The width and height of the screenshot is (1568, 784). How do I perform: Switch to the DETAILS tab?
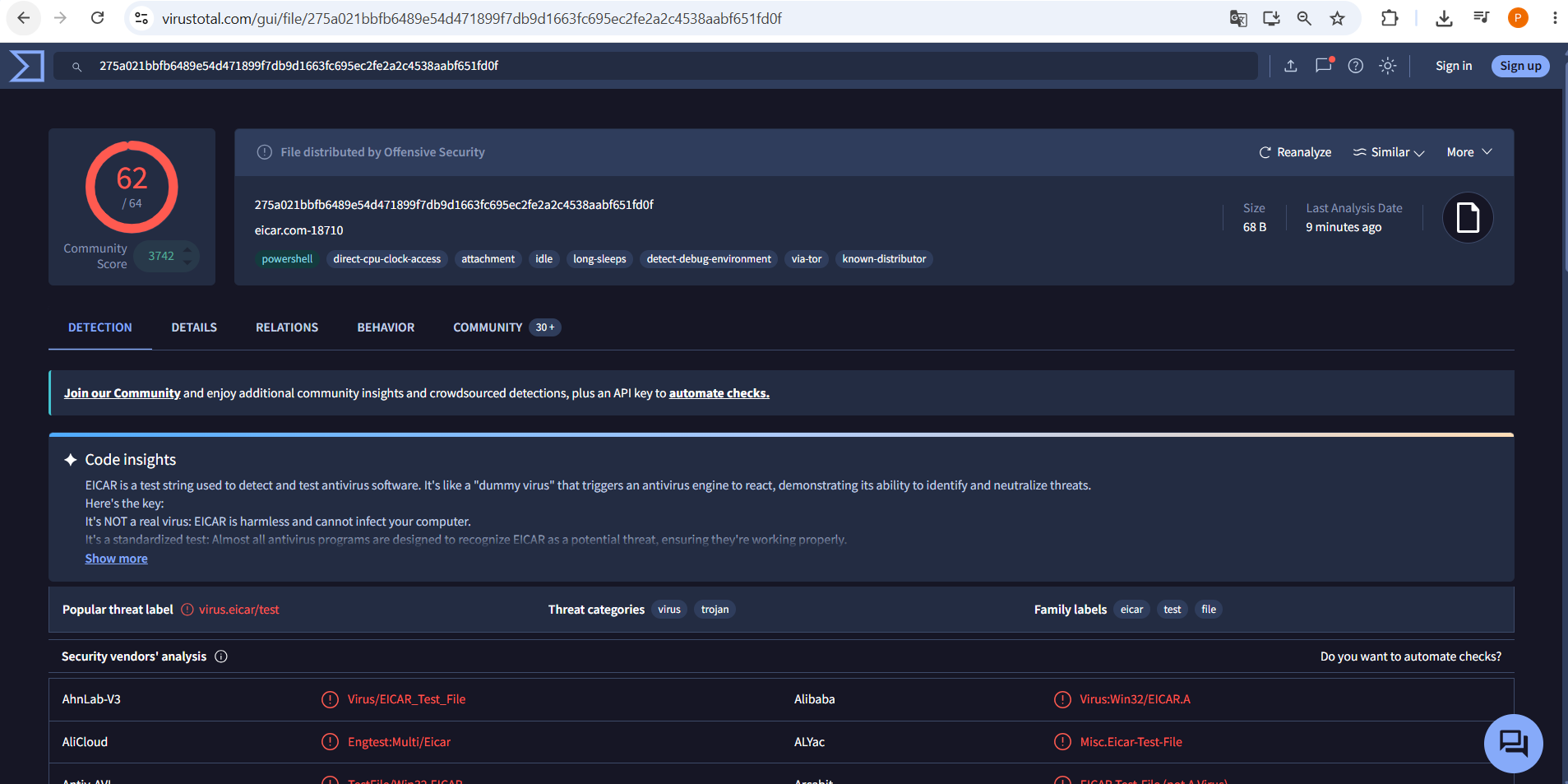click(x=194, y=327)
